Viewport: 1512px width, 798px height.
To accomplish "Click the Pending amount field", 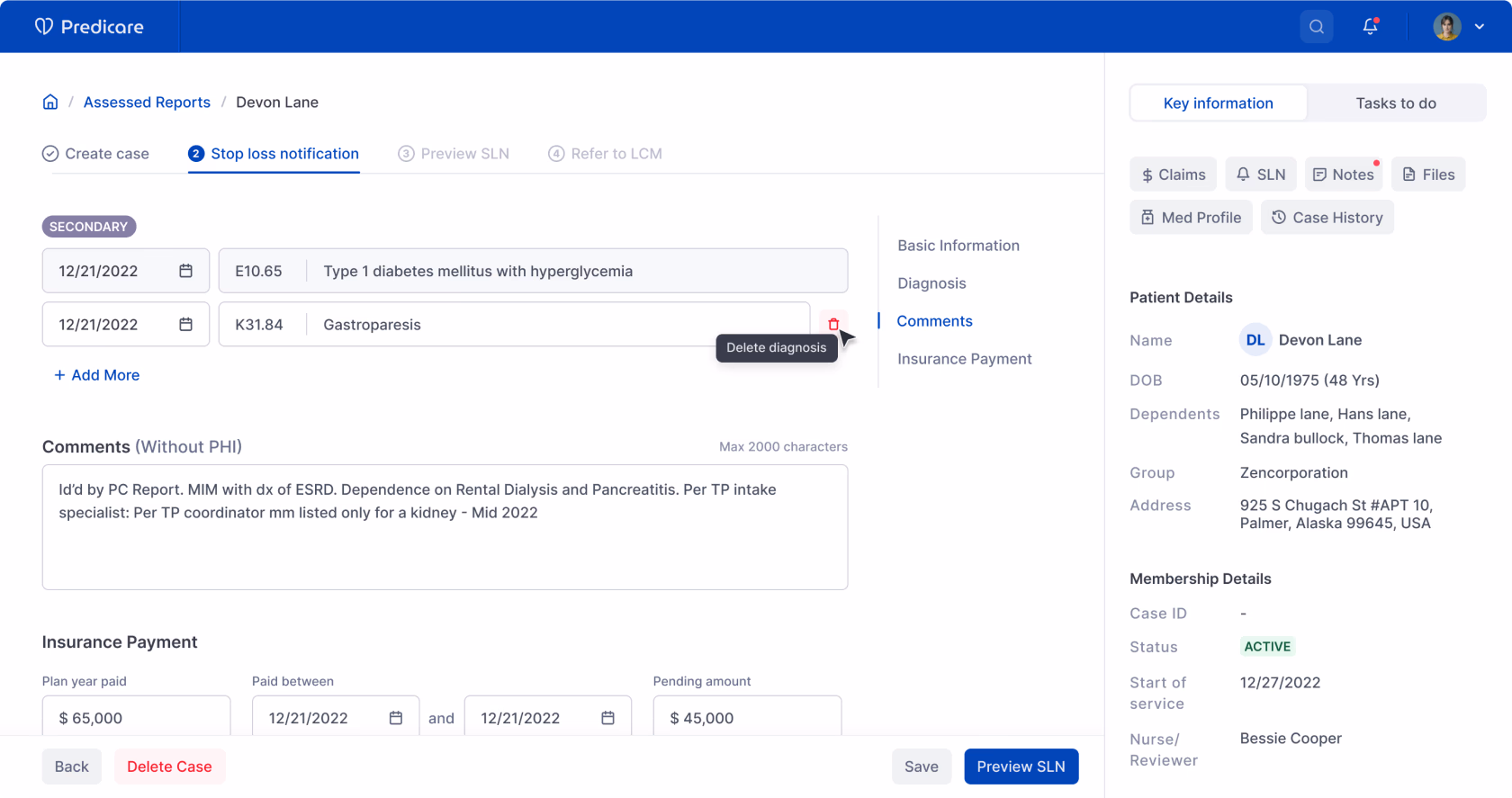I will (x=747, y=718).
